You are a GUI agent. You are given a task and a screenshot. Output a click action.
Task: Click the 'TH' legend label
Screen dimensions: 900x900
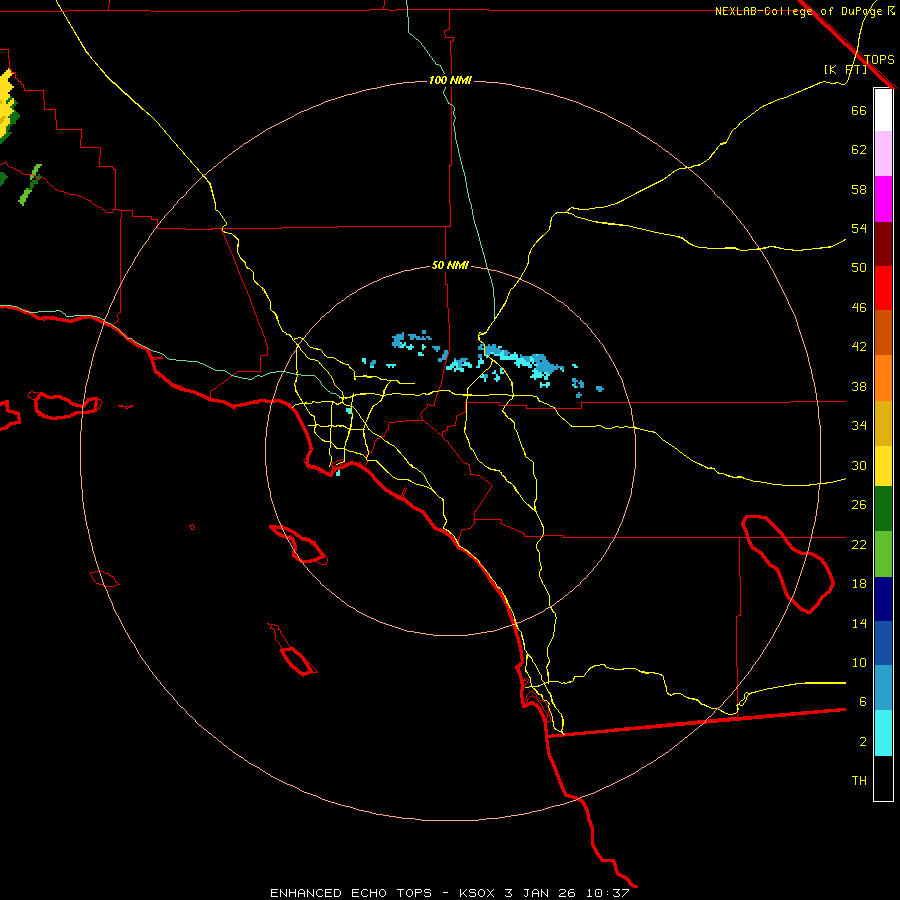coord(859,781)
